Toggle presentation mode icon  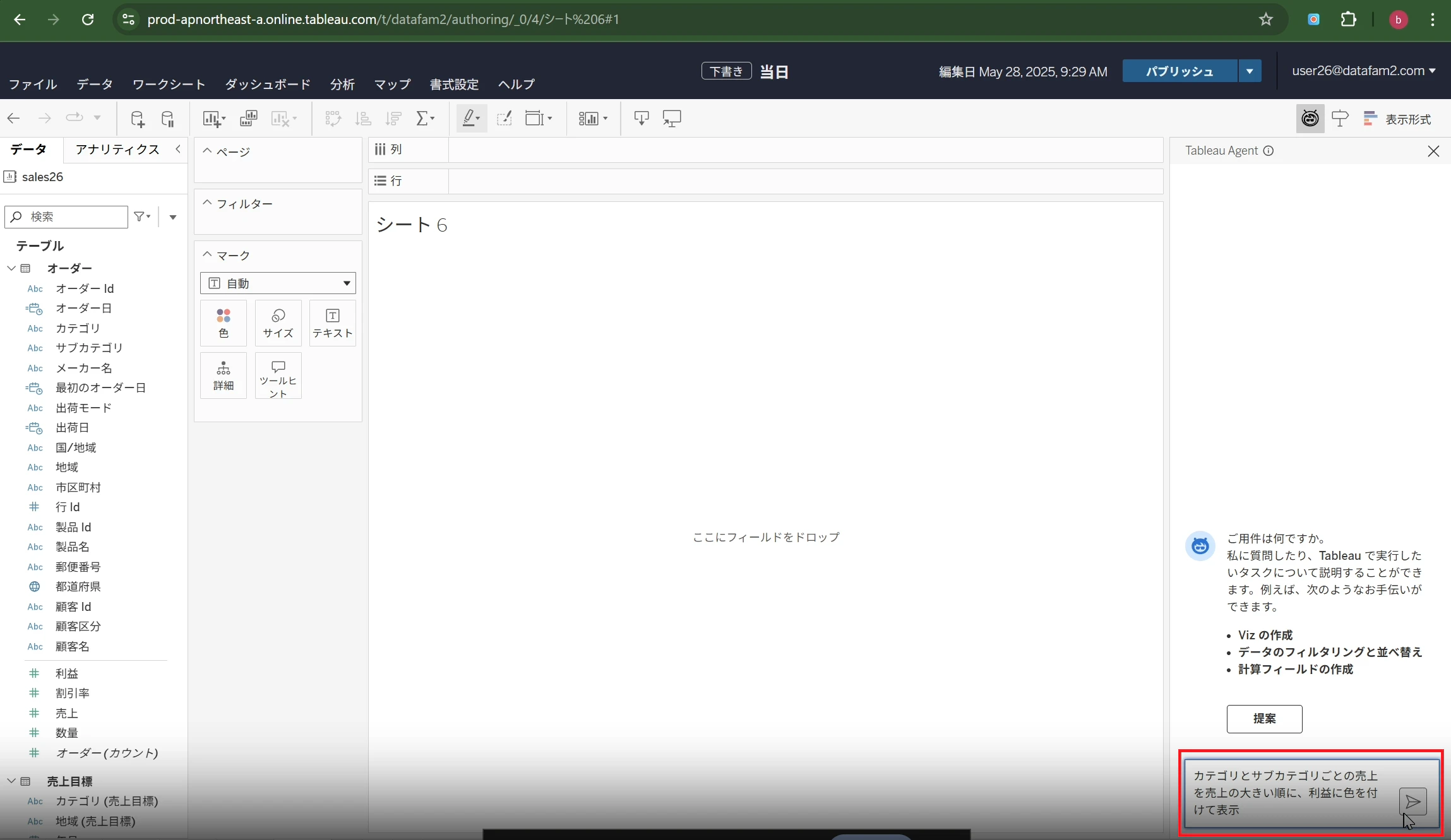[672, 119]
